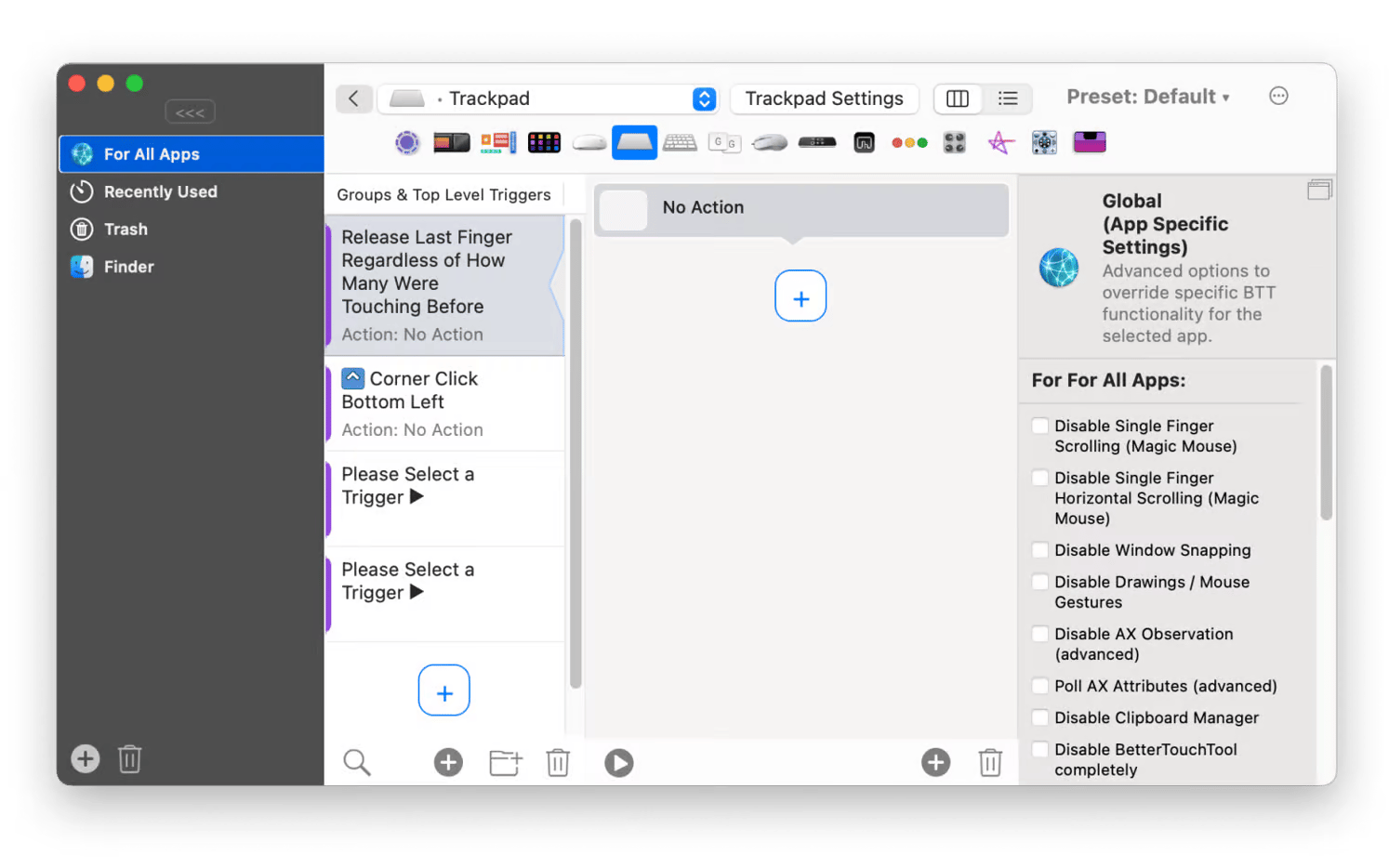1389x868 pixels.
Task: Select the keyboard shortcuts trigger icon
Action: point(680,143)
